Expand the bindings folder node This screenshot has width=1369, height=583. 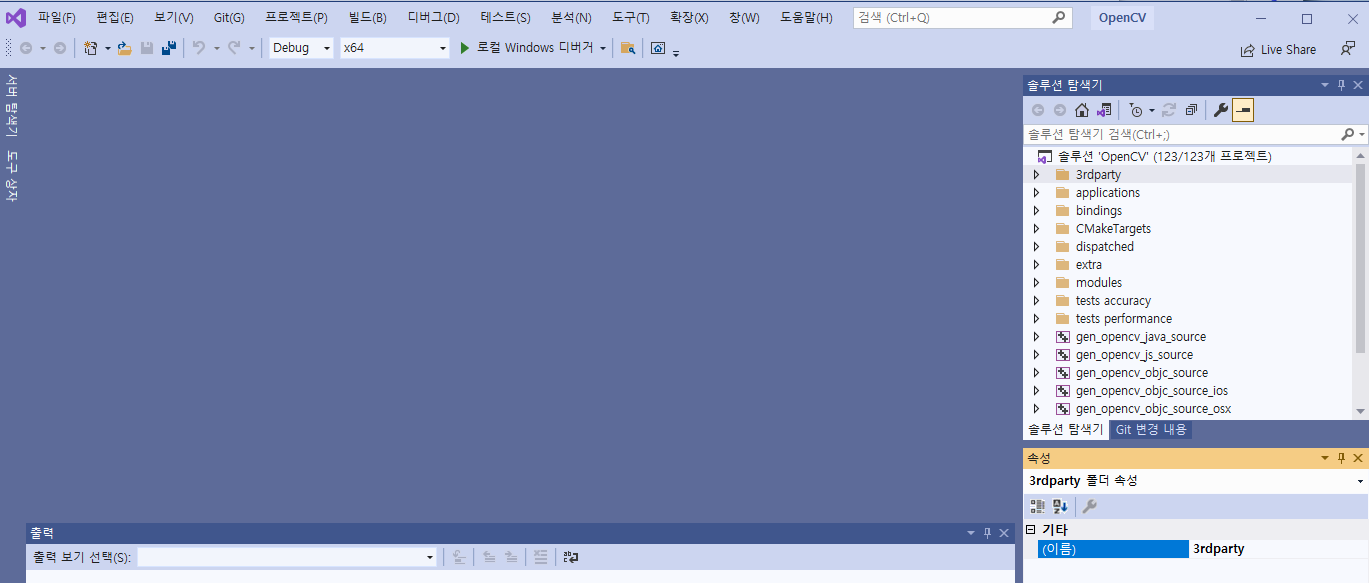click(x=1037, y=211)
